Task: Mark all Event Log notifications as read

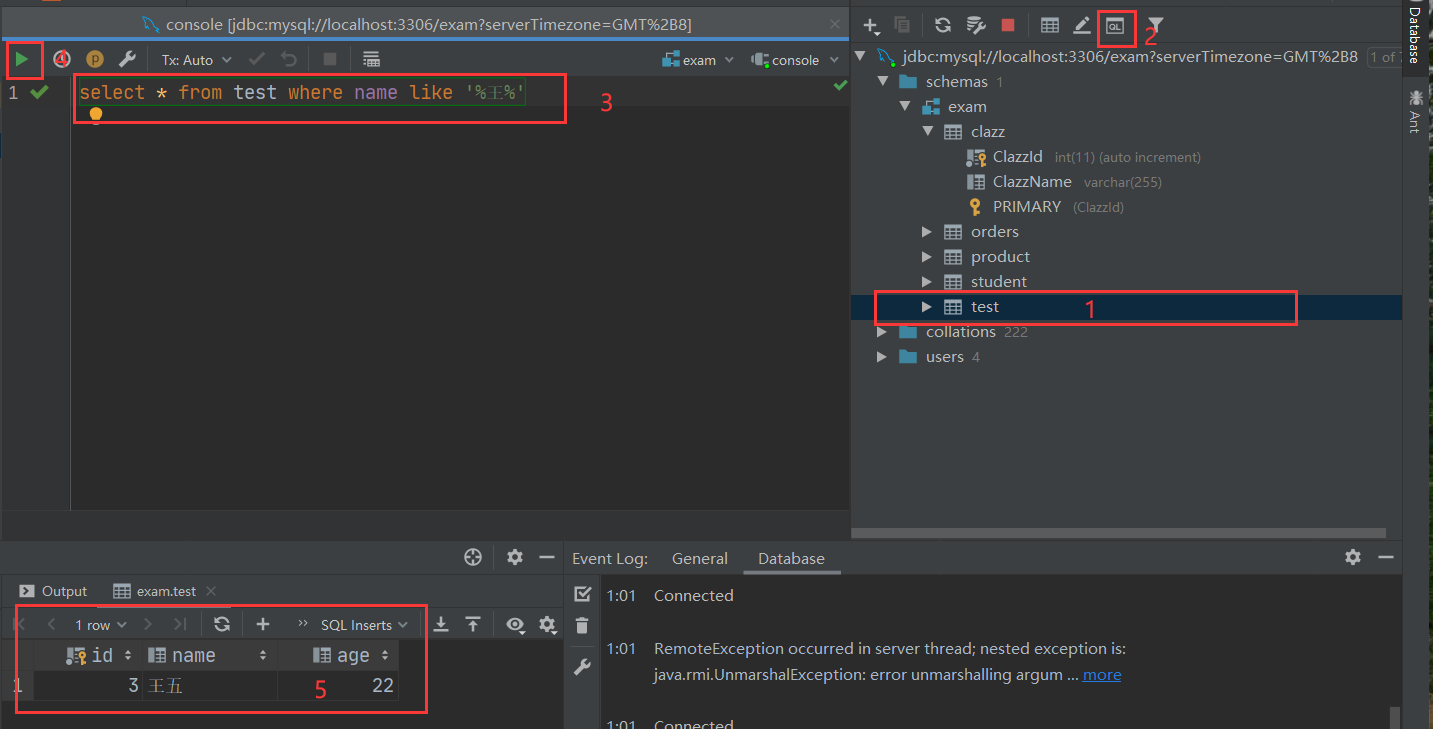Action: (x=583, y=594)
